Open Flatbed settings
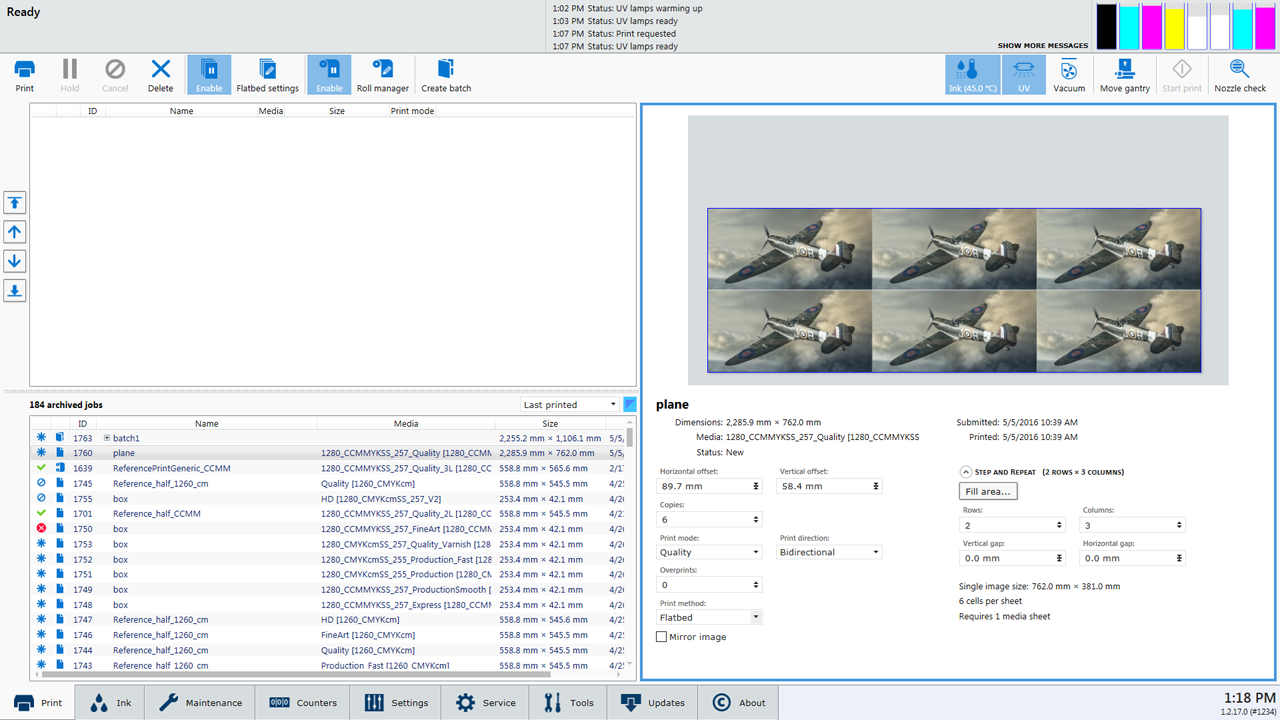The image size is (1280, 720). (x=267, y=75)
